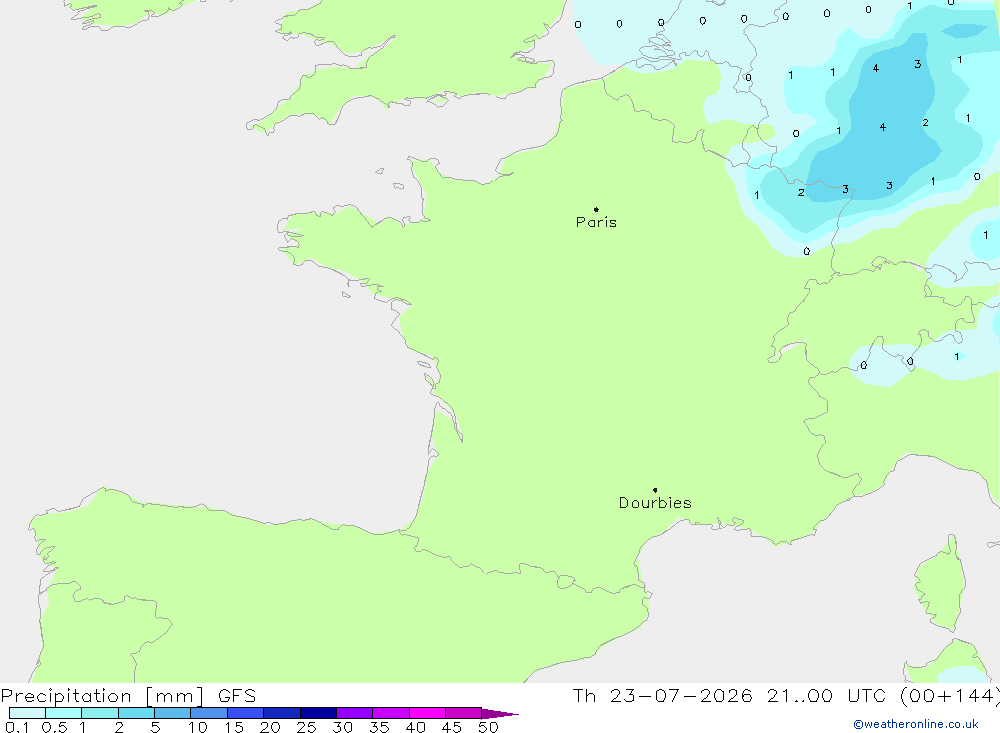Select the Dourbies location dot marker
This screenshot has height=733, width=1000.
(655, 490)
